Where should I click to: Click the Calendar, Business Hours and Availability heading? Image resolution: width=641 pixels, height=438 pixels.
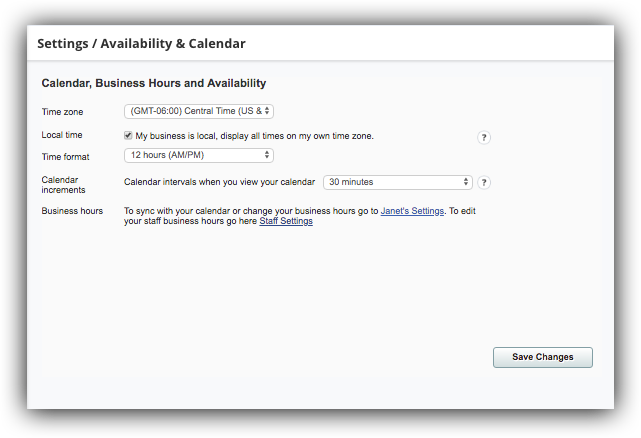(x=154, y=83)
